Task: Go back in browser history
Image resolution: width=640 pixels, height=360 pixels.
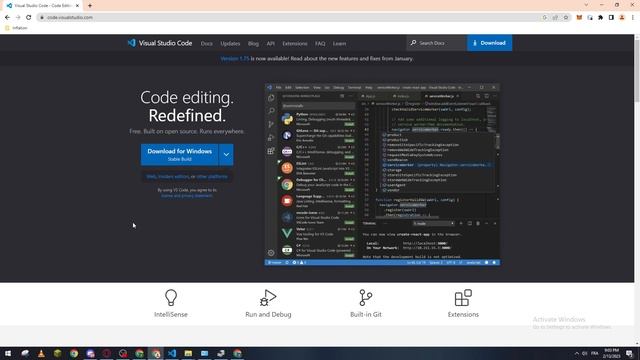Action: coord(7,18)
